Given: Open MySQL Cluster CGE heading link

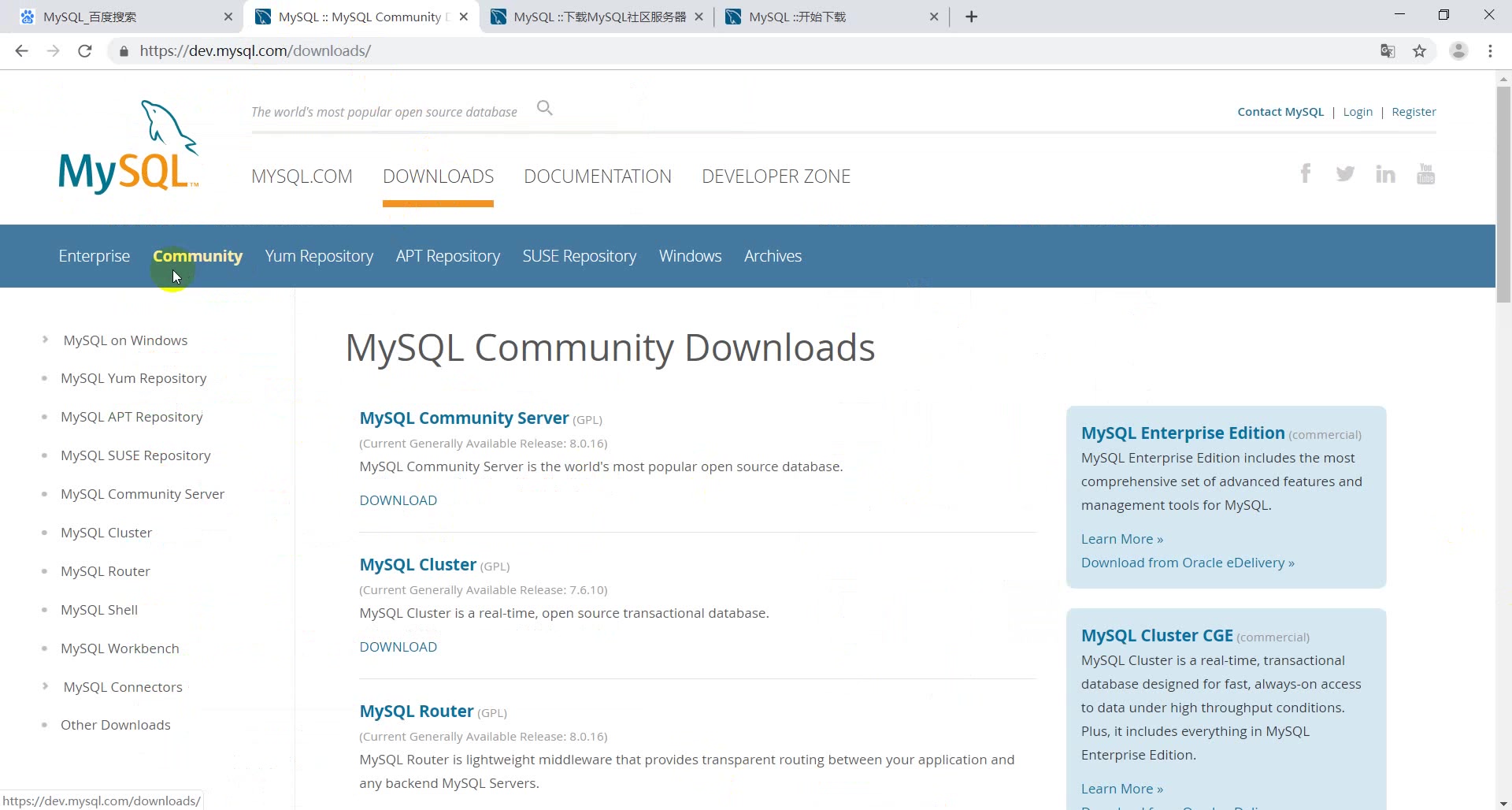Looking at the screenshot, I should pyautogui.click(x=1157, y=635).
